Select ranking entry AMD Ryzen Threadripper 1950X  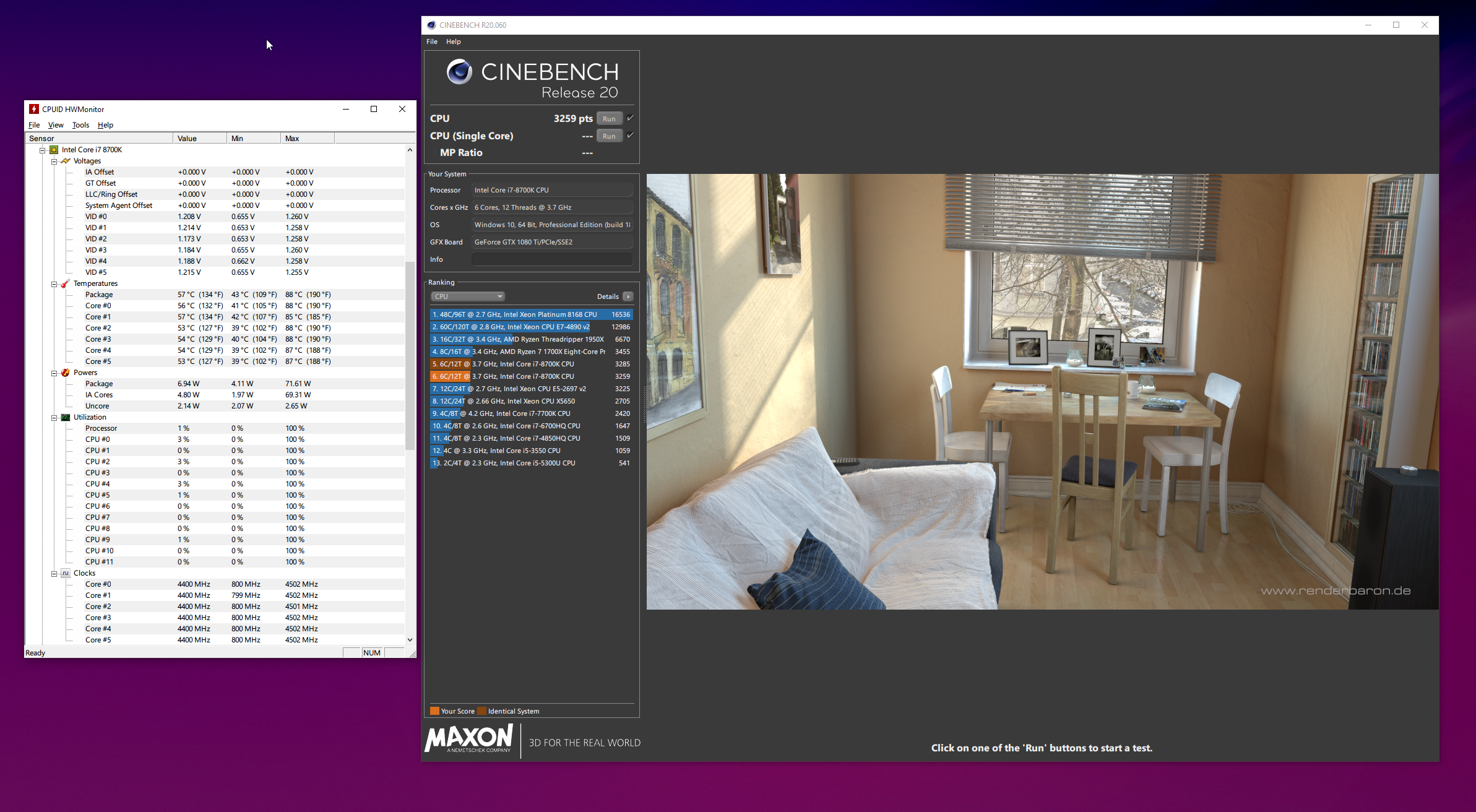(x=531, y=339)
